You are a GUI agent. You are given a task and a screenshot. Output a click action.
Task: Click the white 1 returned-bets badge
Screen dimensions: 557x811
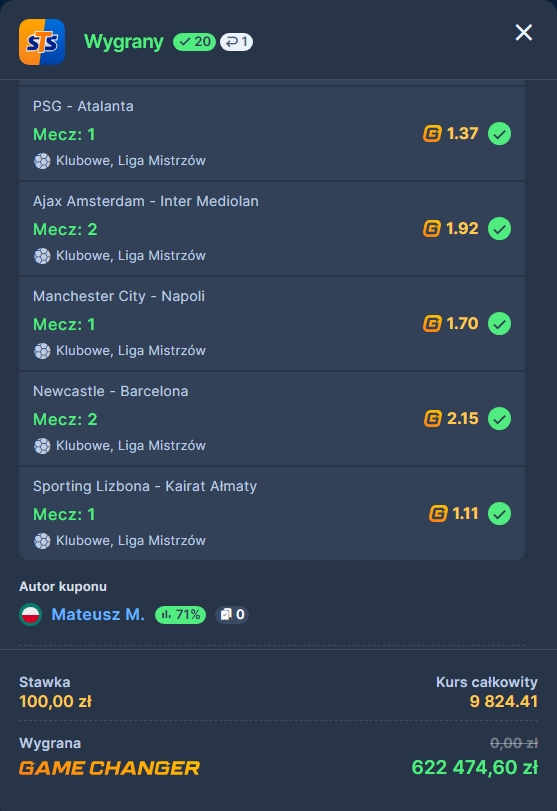(x=236, y=42)
